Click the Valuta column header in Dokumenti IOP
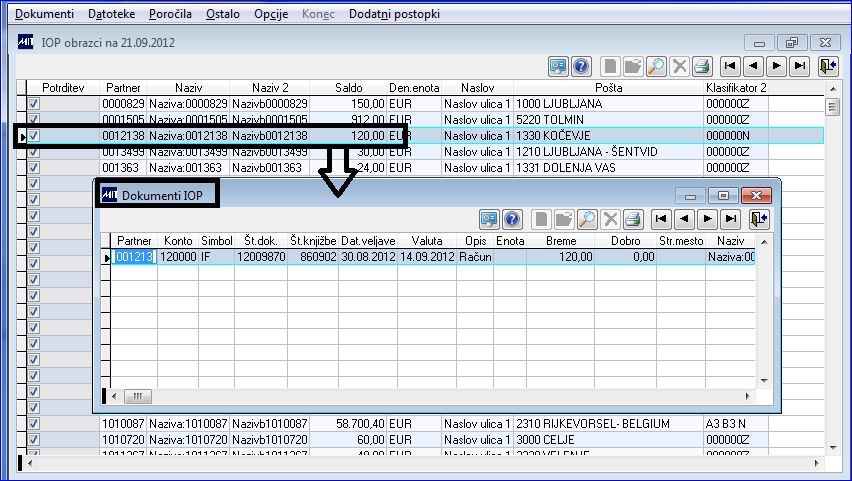This screenshot has width=852, height=481. [x=427, y=241]
